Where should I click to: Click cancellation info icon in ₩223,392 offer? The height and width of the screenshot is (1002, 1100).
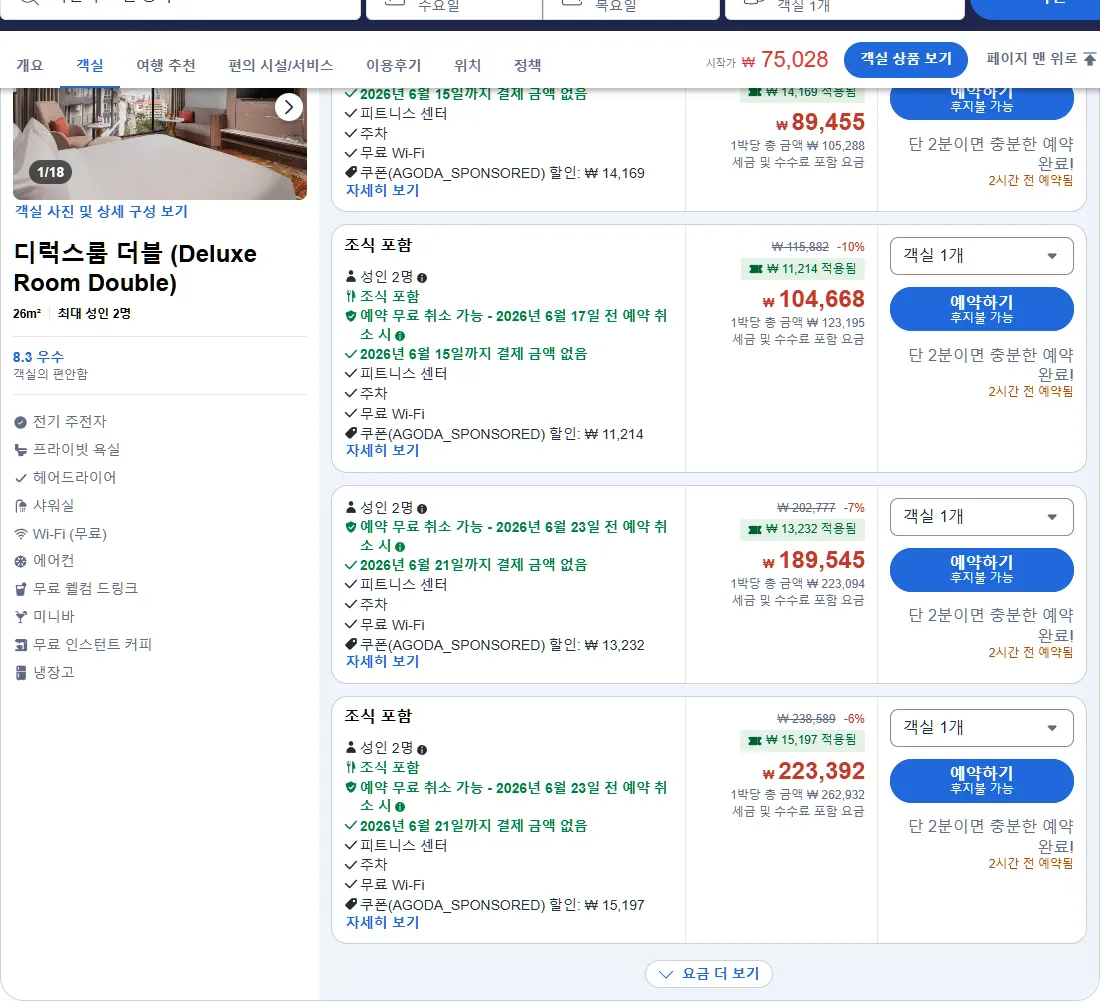[x=400, y=807]
